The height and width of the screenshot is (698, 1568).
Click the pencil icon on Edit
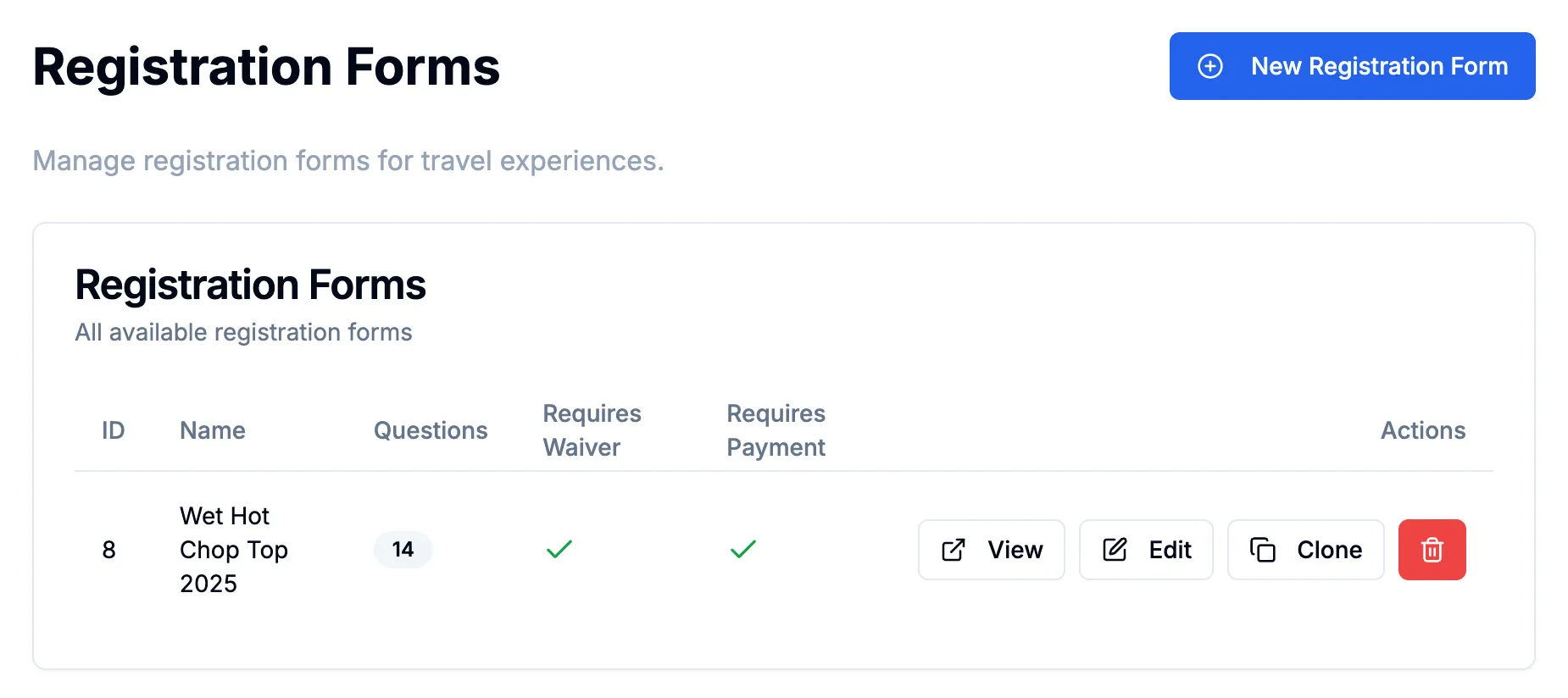coord(1115,550)
